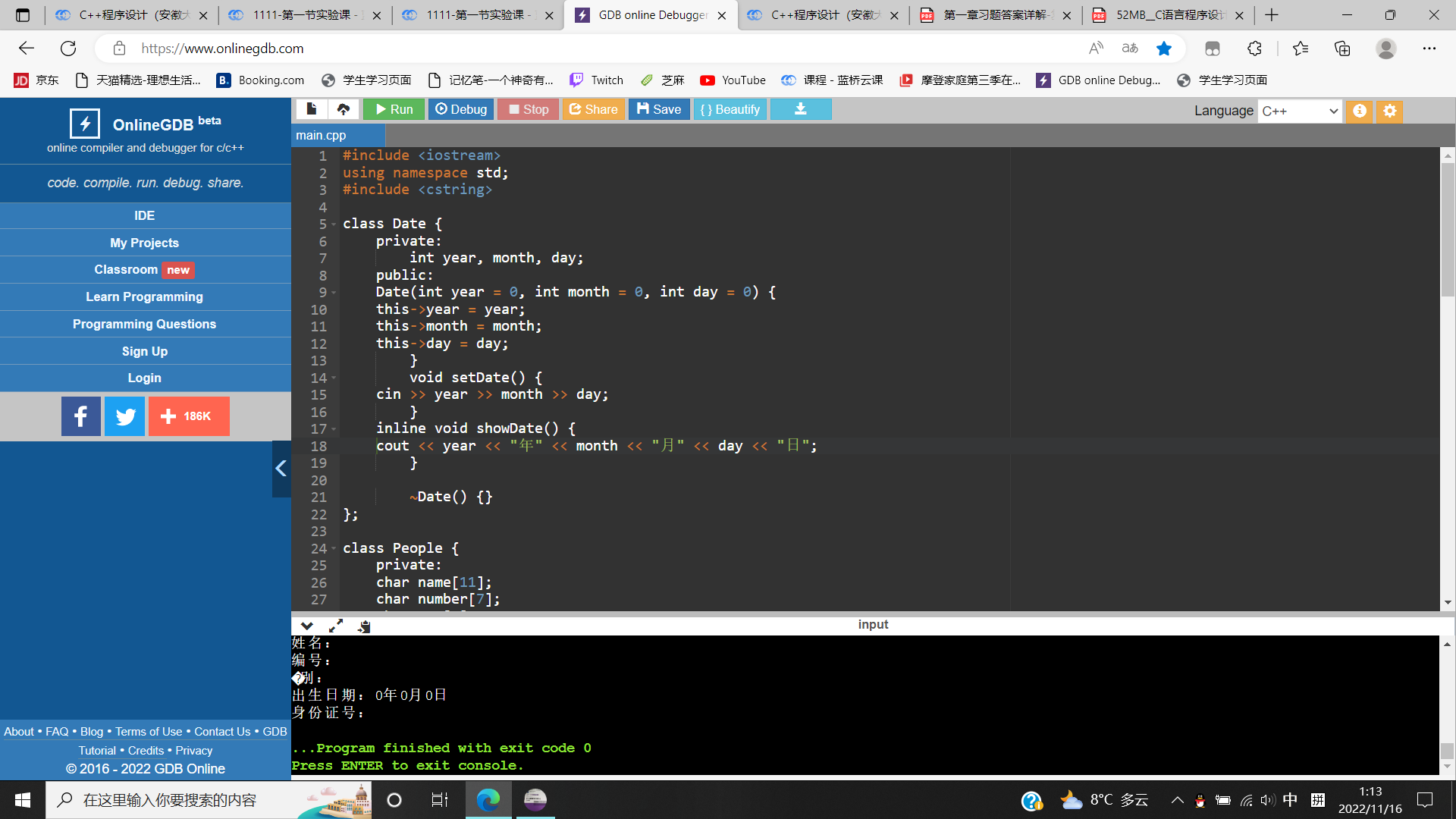Open My Projects in the sidebar

144,243
